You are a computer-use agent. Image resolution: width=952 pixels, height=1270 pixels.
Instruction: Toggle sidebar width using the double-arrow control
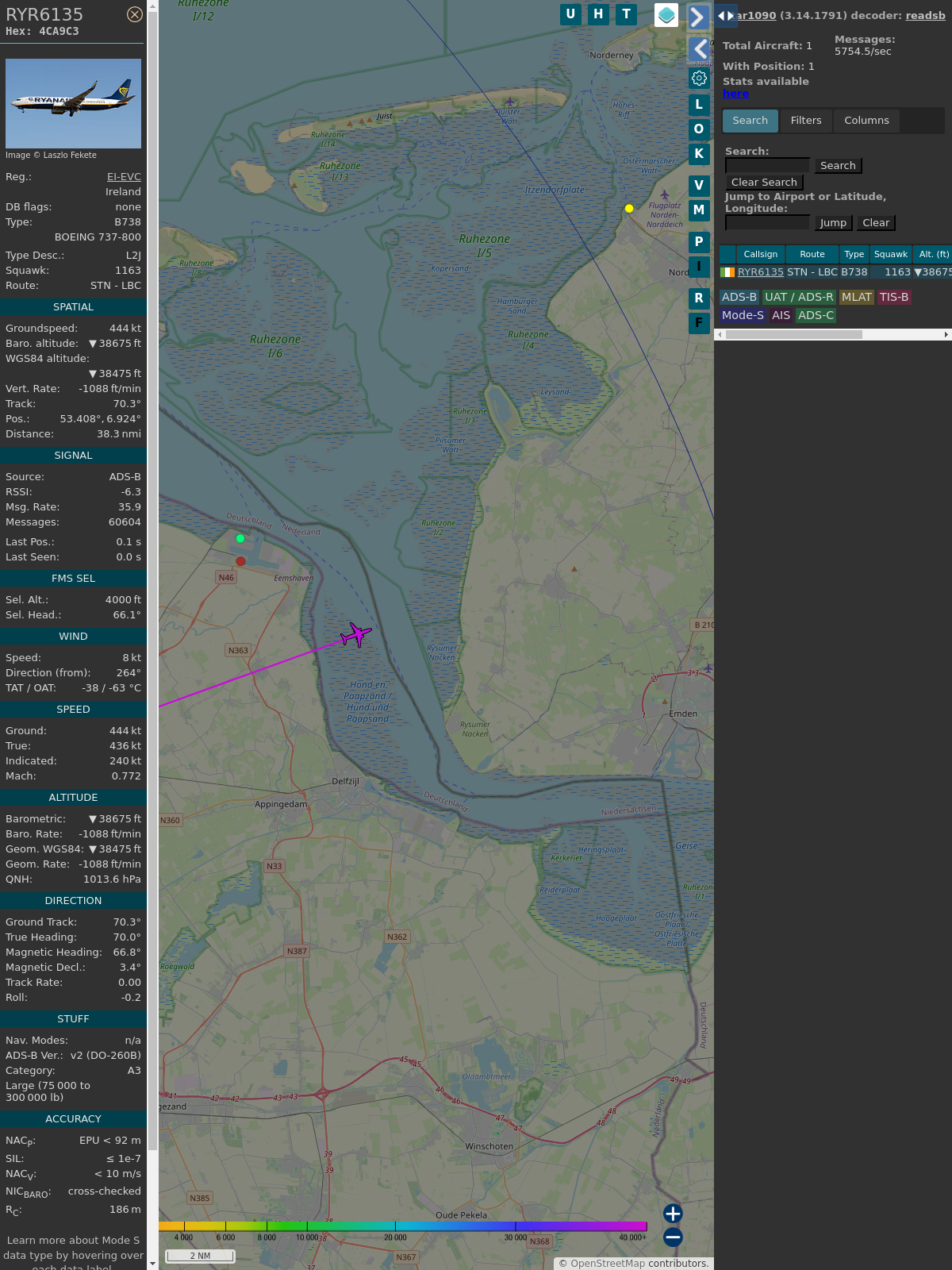[x=726, y=16]
